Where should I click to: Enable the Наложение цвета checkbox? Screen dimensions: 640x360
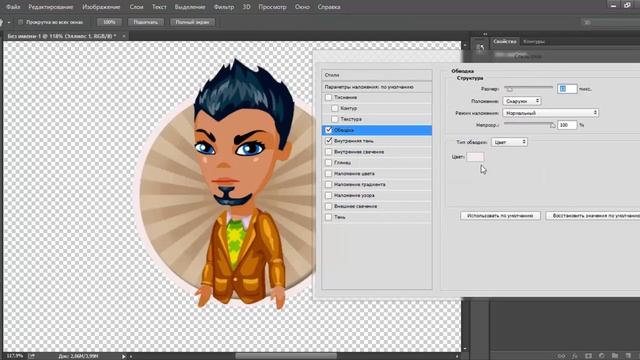[329, 173]
